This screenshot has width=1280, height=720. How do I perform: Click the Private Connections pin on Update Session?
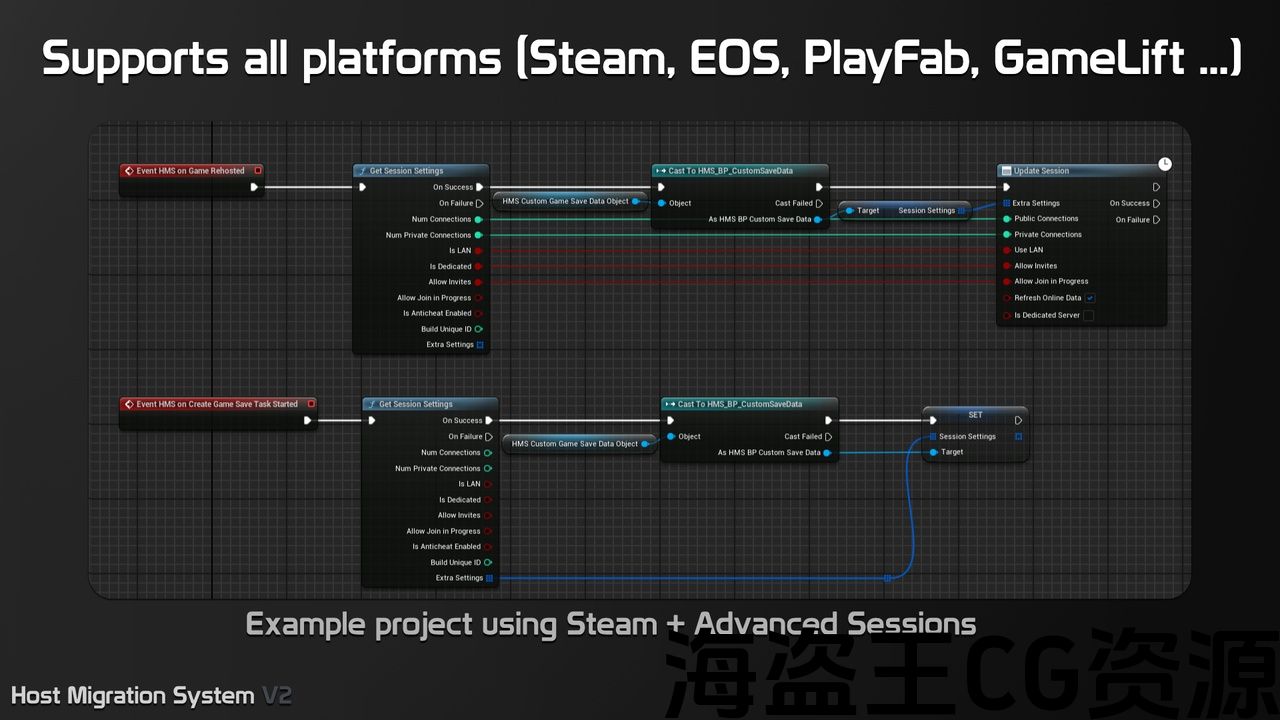1006,234
